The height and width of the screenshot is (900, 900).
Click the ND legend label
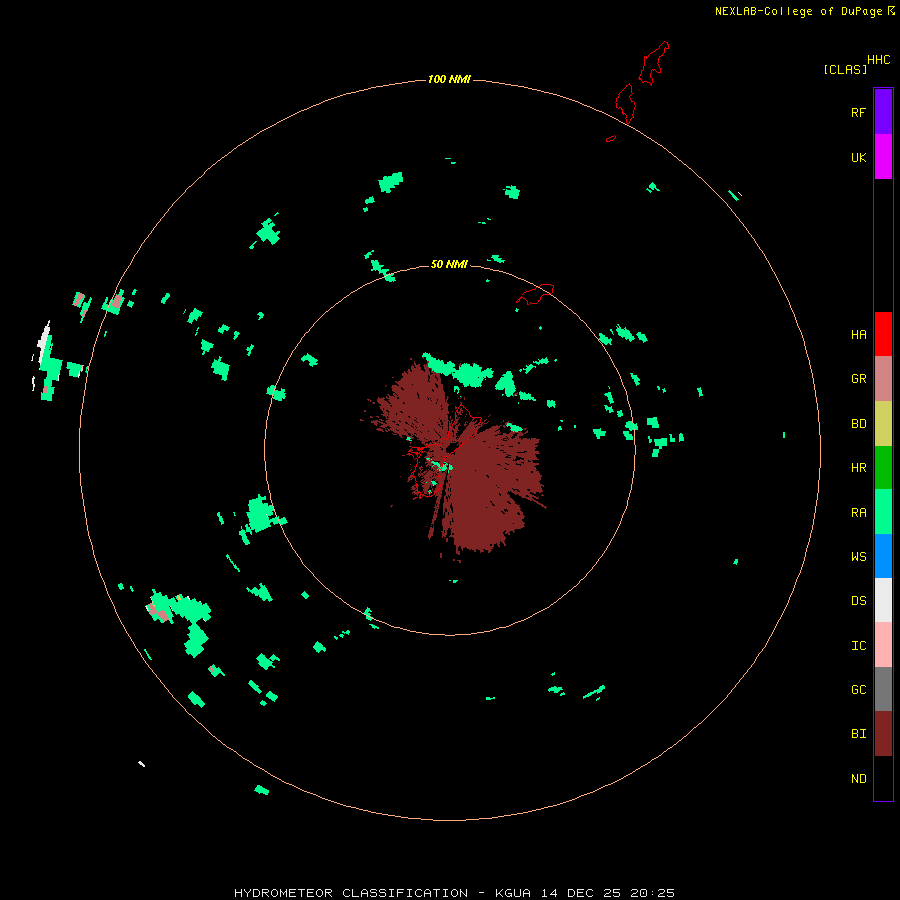click(x=858, y=779)
